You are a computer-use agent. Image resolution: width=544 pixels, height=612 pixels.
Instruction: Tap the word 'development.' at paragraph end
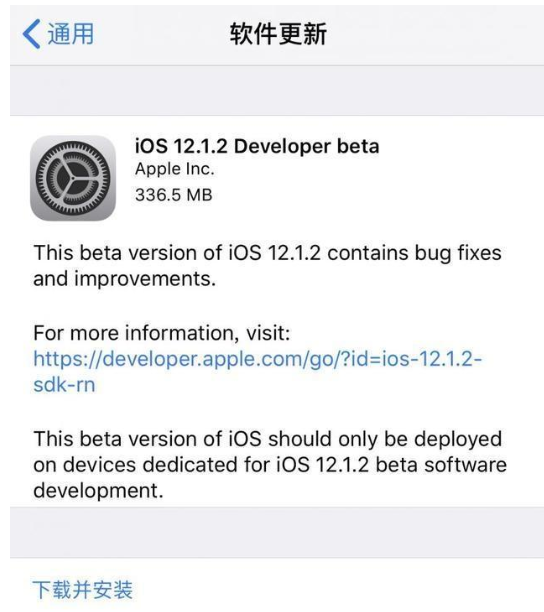pyautogui.click(x=98, y=491)
